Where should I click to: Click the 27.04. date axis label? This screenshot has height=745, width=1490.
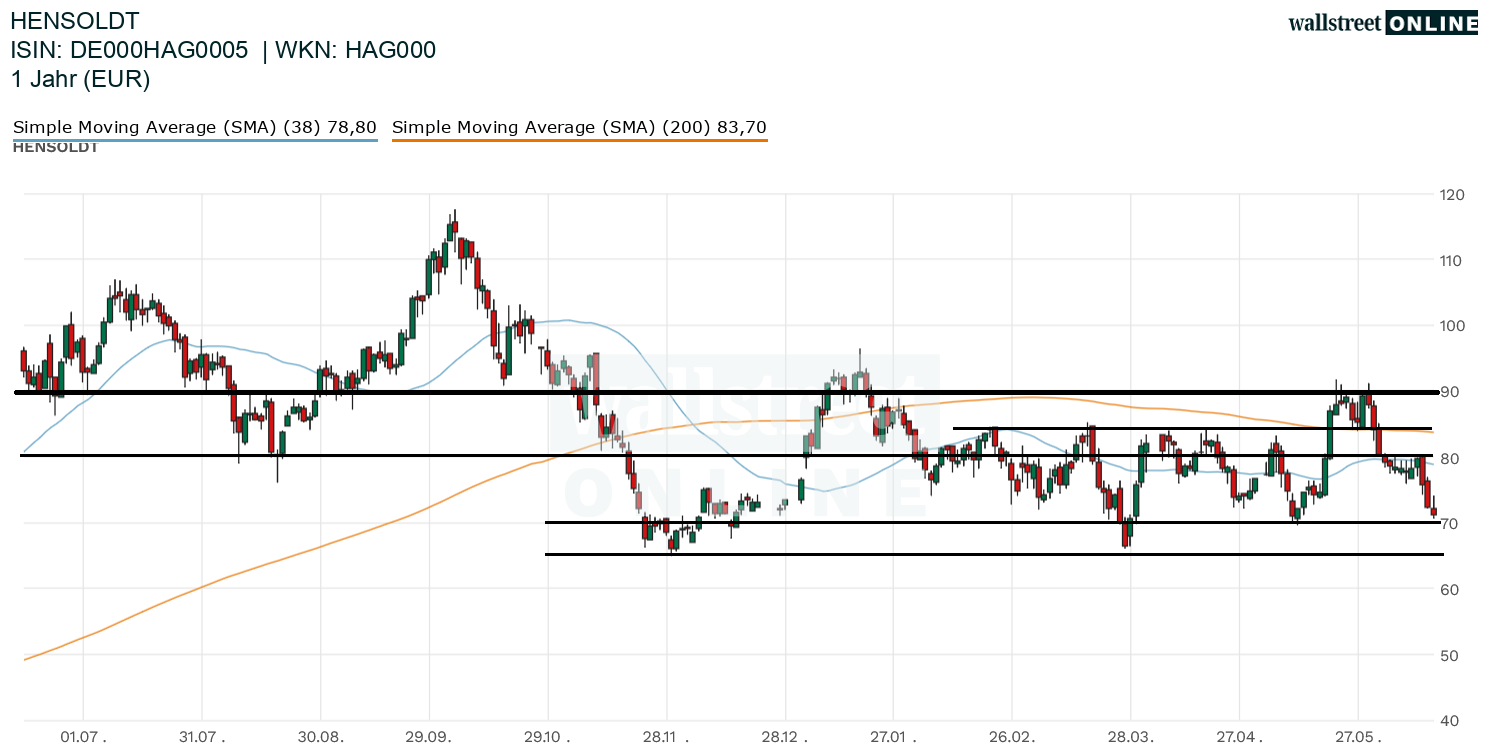(1240, 737)
